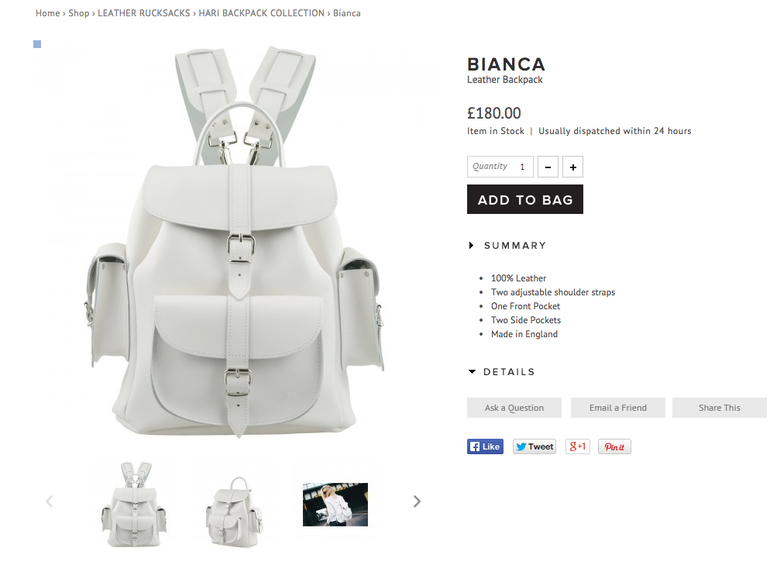Click the Pinterest Pin it button
This screenshot has height=562, width=770.
pyautogui.click(x=614, y=447)
